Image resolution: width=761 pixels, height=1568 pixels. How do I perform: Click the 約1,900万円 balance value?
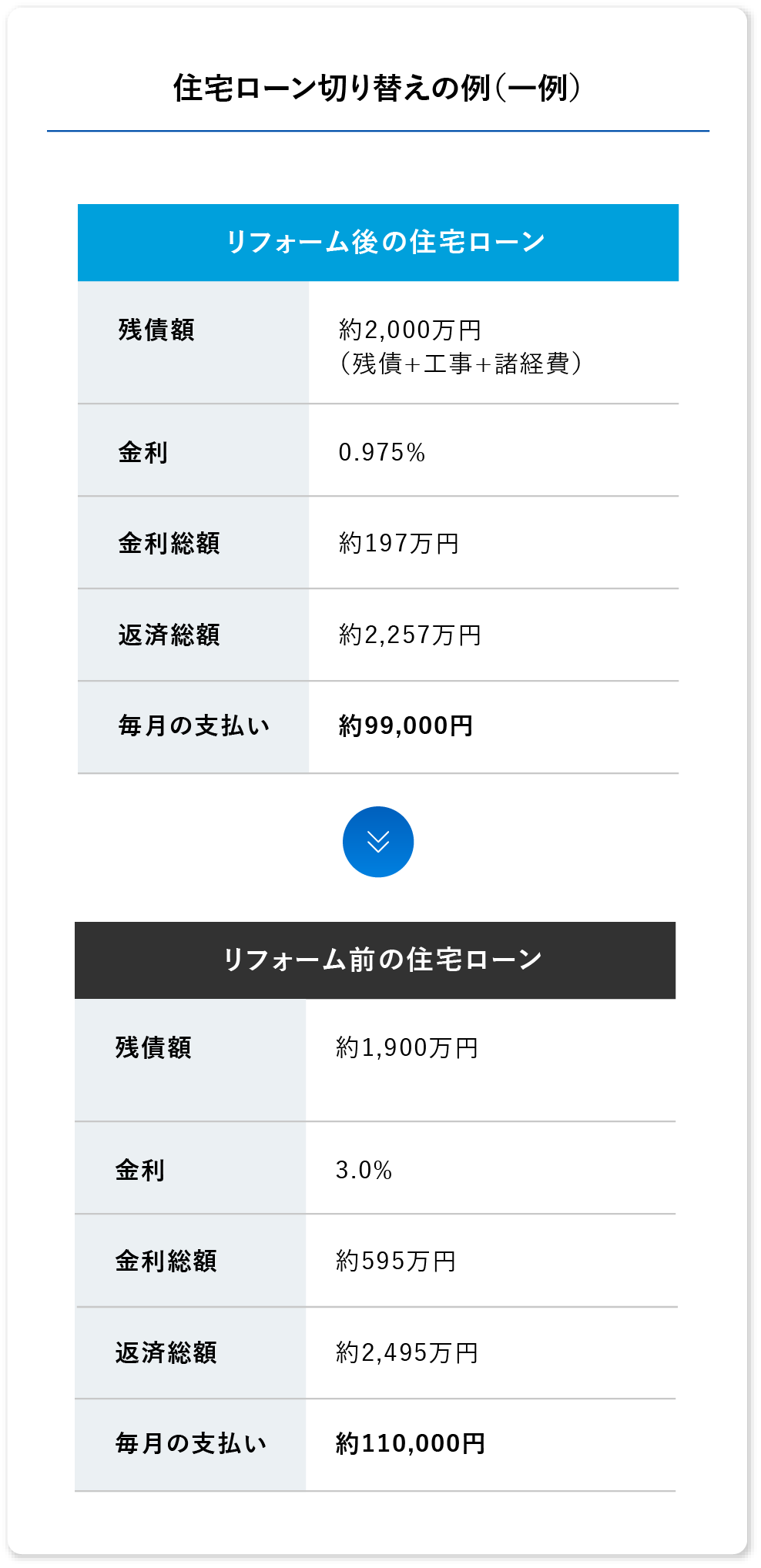click(407, 1047)
